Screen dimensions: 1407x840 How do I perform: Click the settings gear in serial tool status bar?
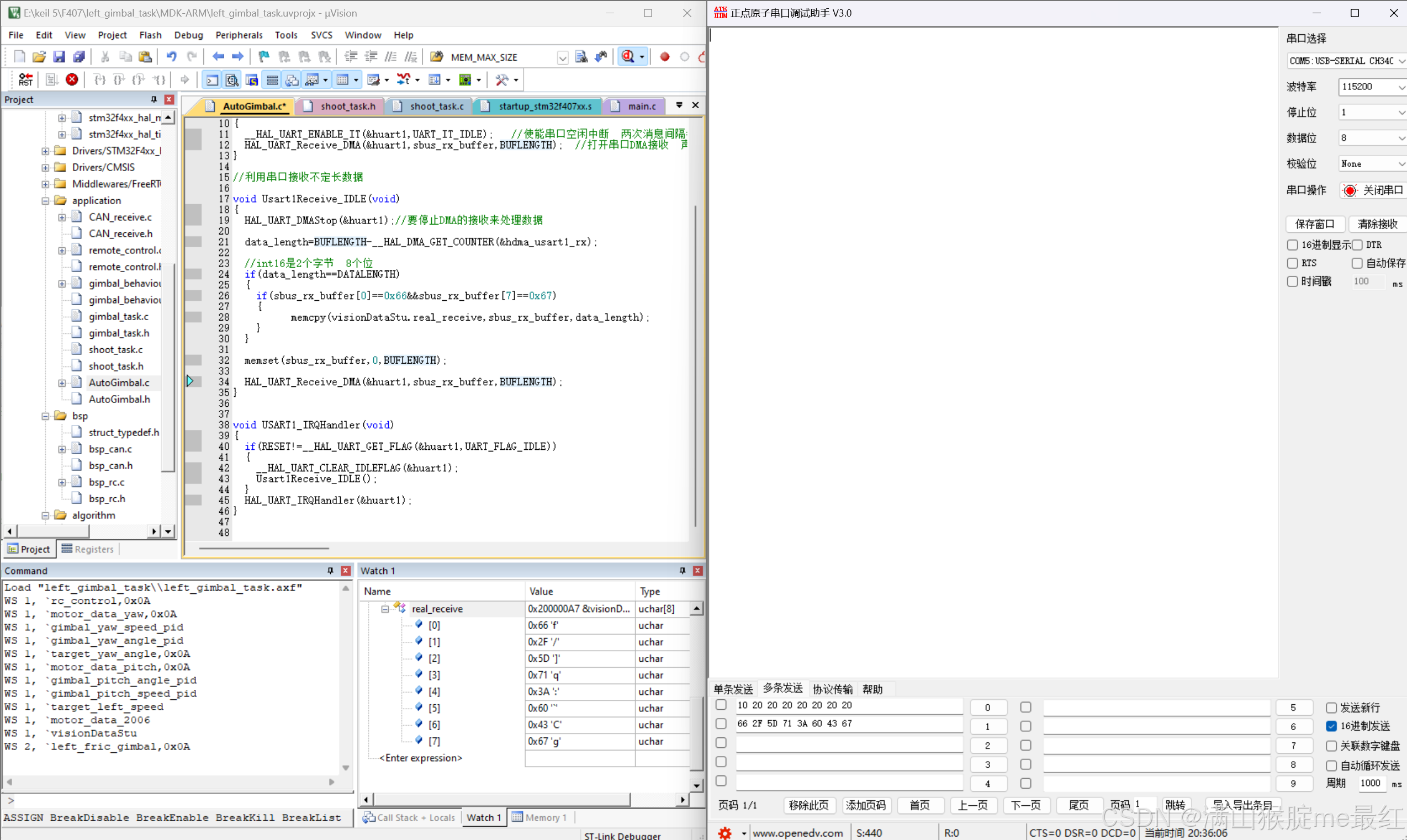pyautogui.click(x=724, y=833)
